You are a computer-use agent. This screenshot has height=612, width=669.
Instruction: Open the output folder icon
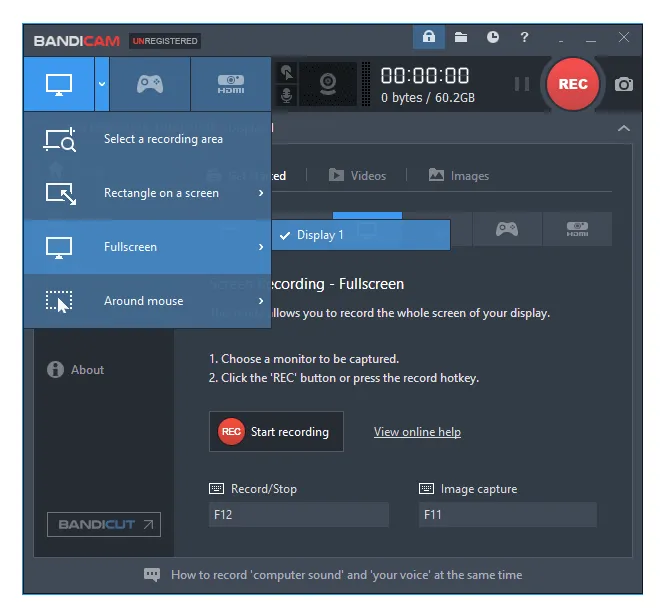(461, 37)
